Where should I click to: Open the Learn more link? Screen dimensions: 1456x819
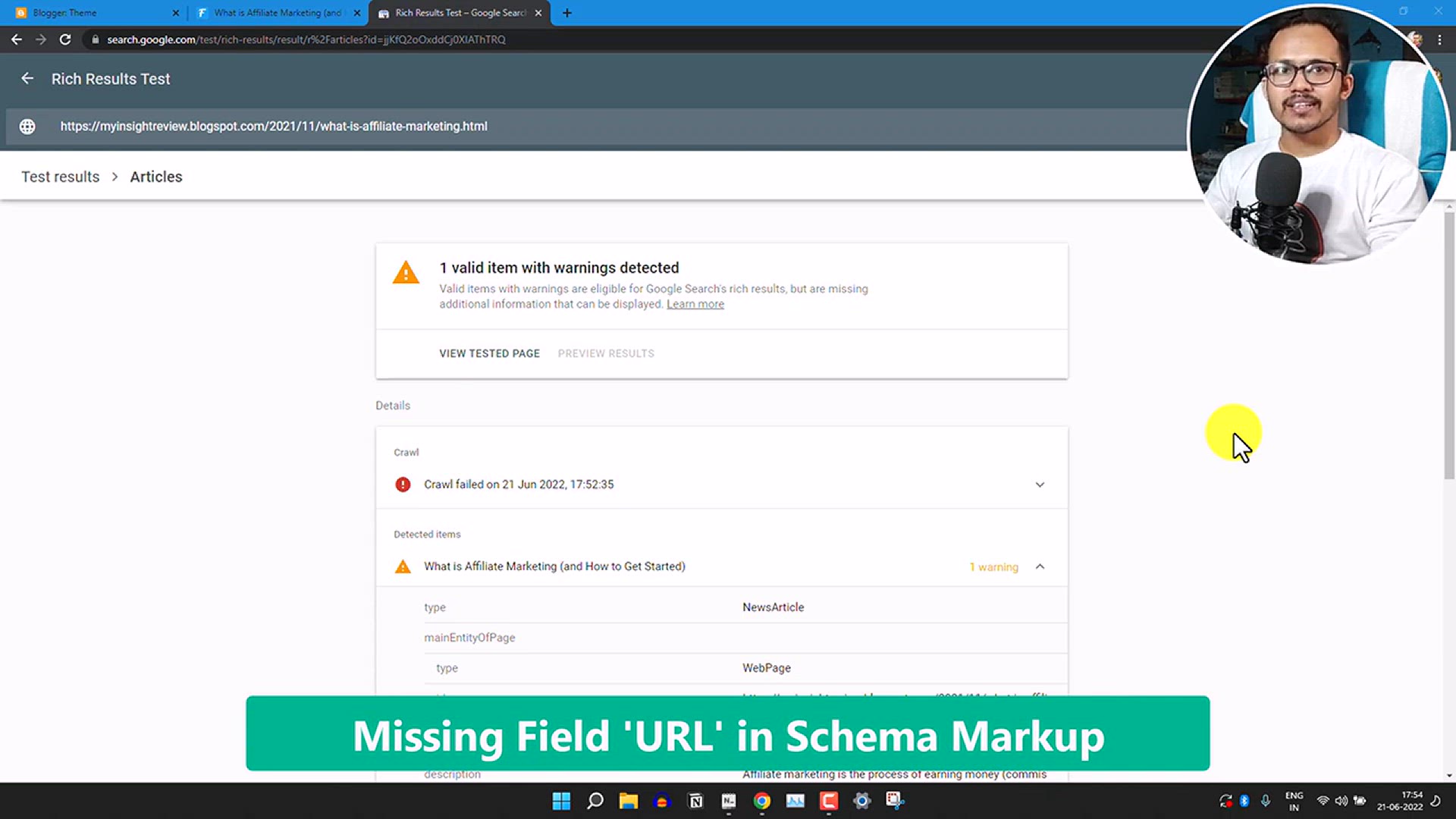pyautogui.click(x=695, y=304)
